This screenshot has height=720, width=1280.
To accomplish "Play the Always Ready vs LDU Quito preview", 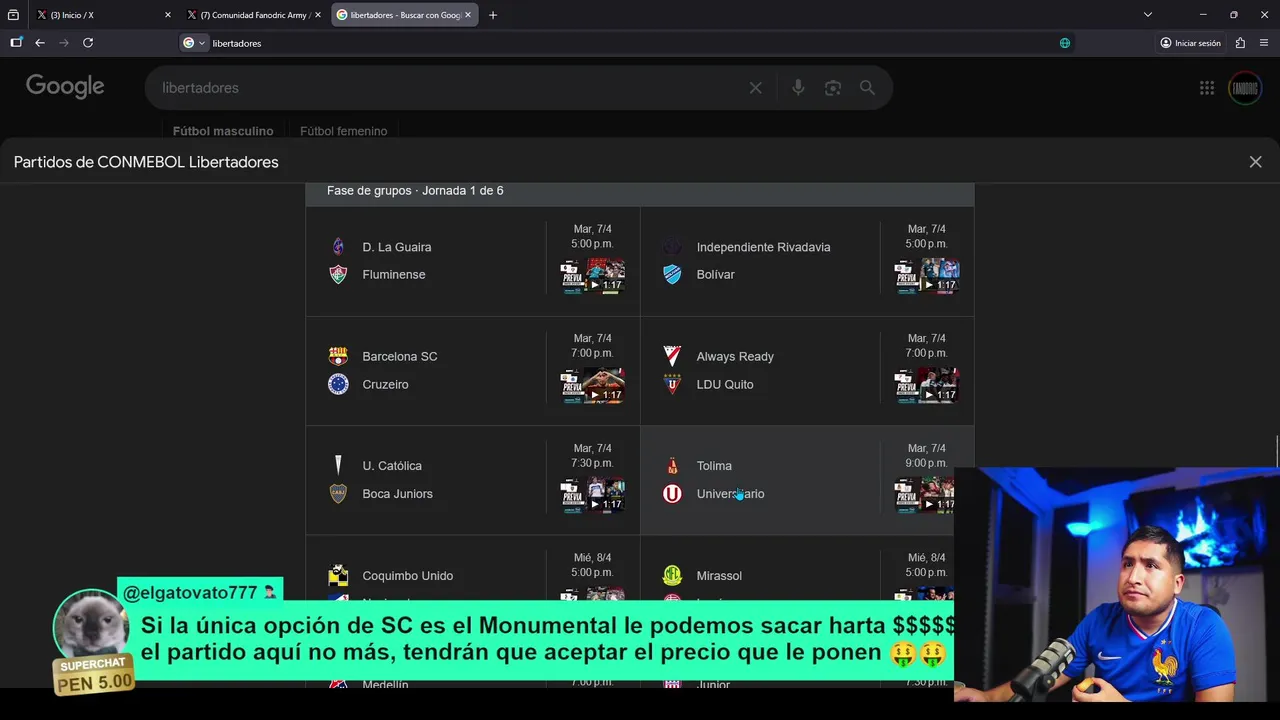I will [927, 386].
